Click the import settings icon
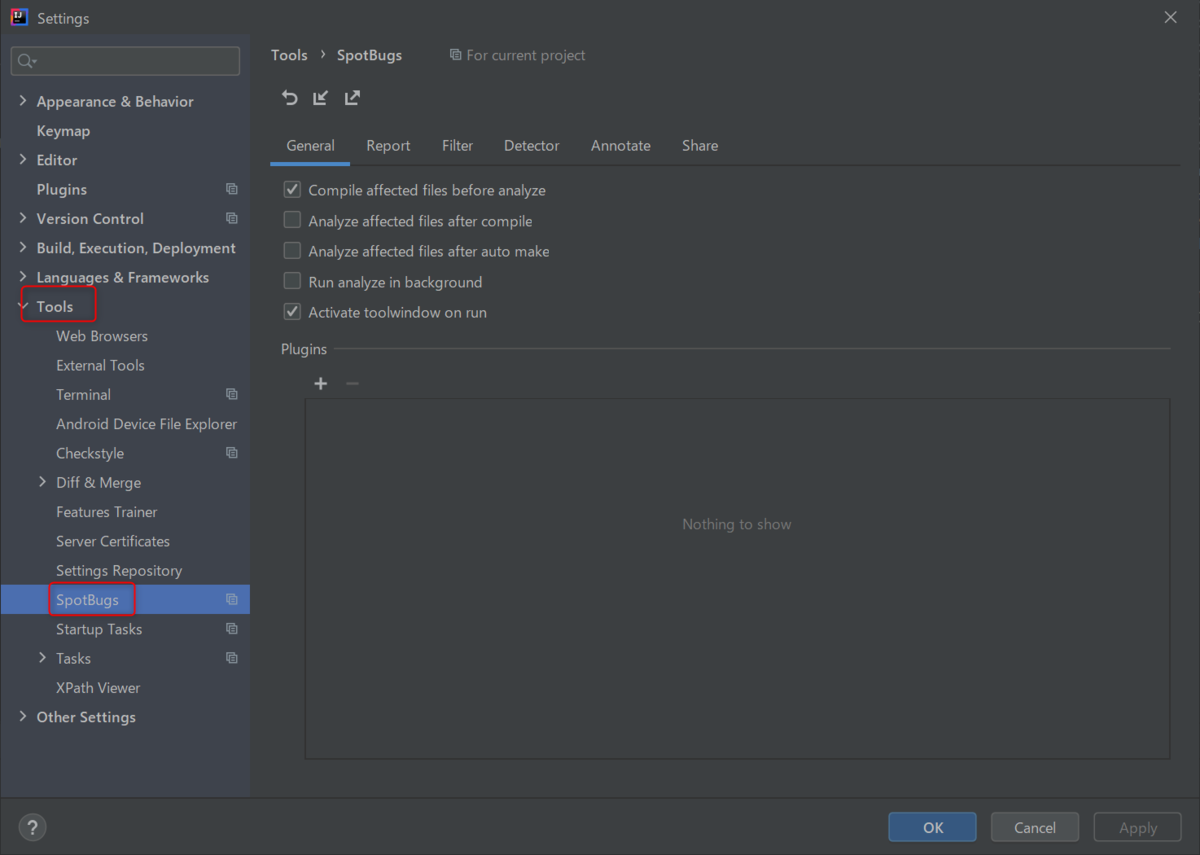Screen dimensions: 1200x855 [320, 97]
